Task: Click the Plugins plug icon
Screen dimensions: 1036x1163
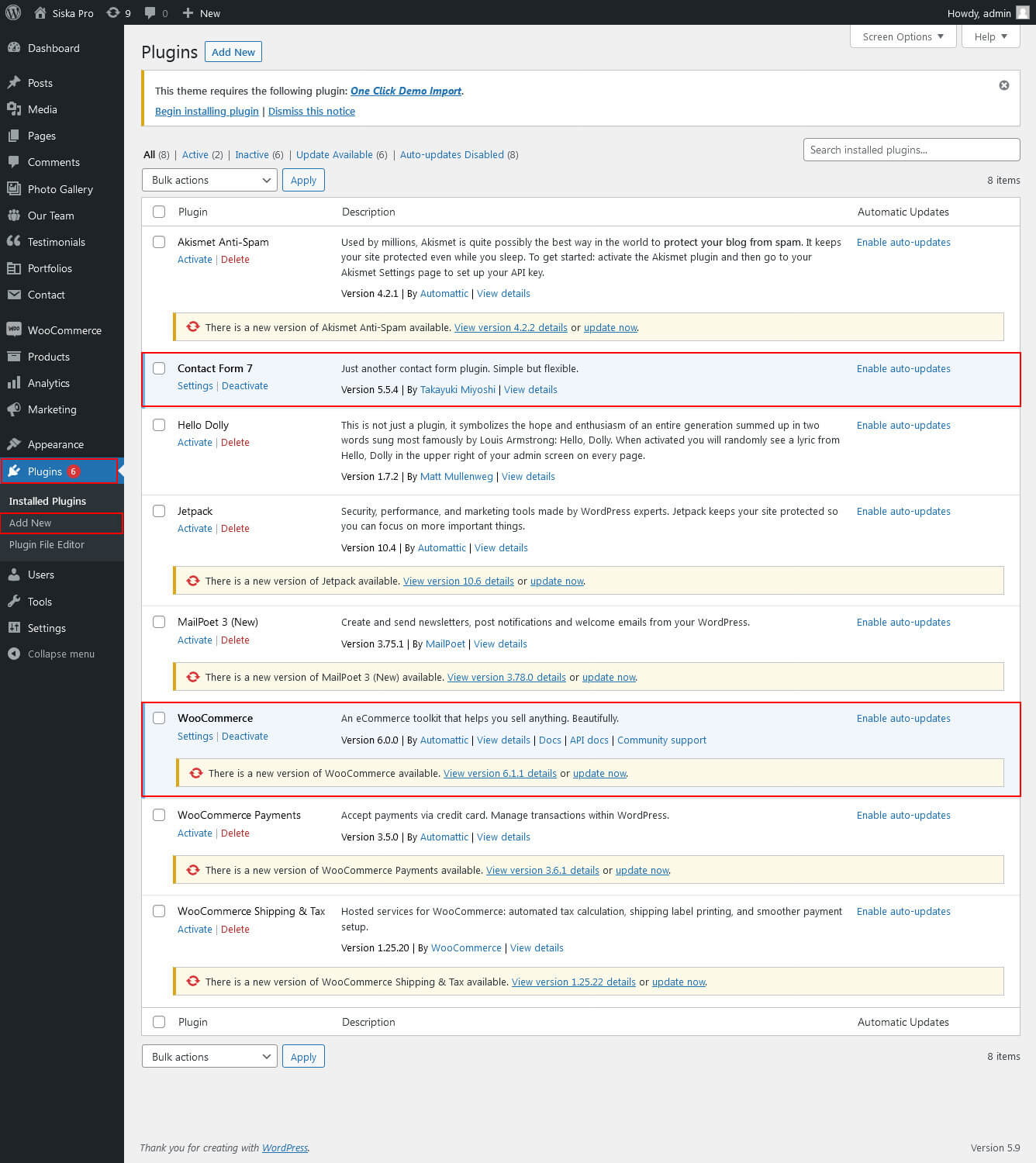Action: tap(14, 471)
